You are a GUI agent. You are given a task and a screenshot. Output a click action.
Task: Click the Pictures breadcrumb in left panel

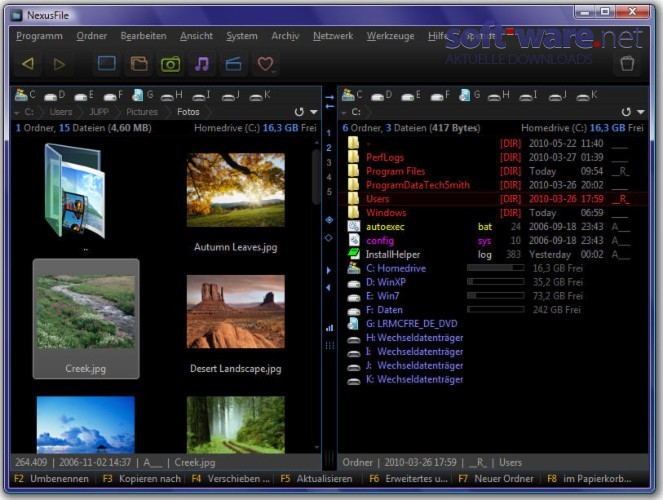(x=142, y=112)
